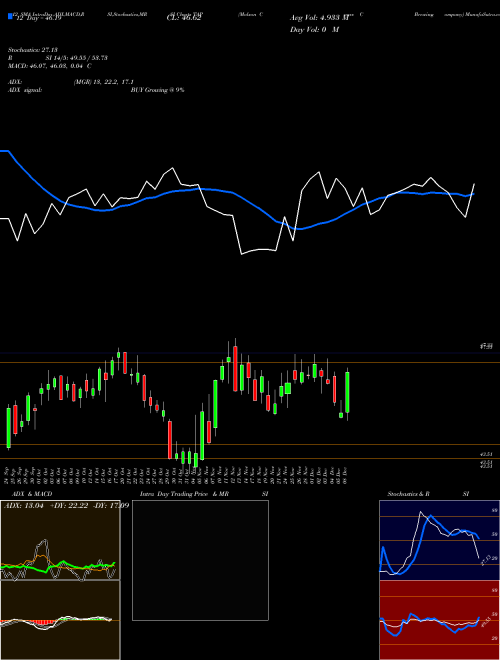Click the 'CL: 46.62' closing price label
Viewport: 500px width, 660px height.
pos(184,18)
